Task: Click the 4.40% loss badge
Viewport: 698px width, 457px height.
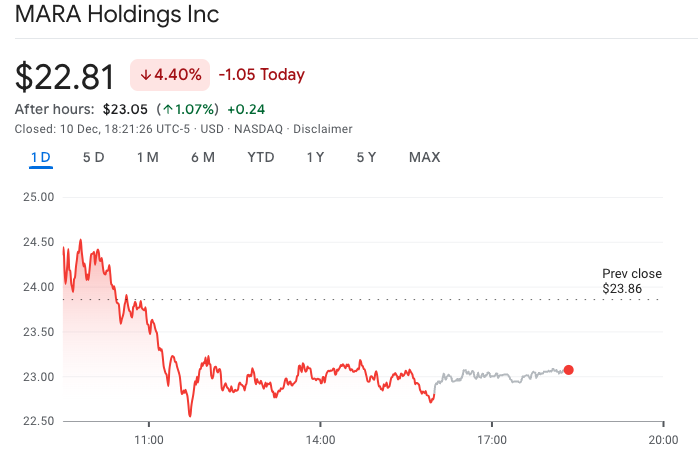Action: coord(170,75)
